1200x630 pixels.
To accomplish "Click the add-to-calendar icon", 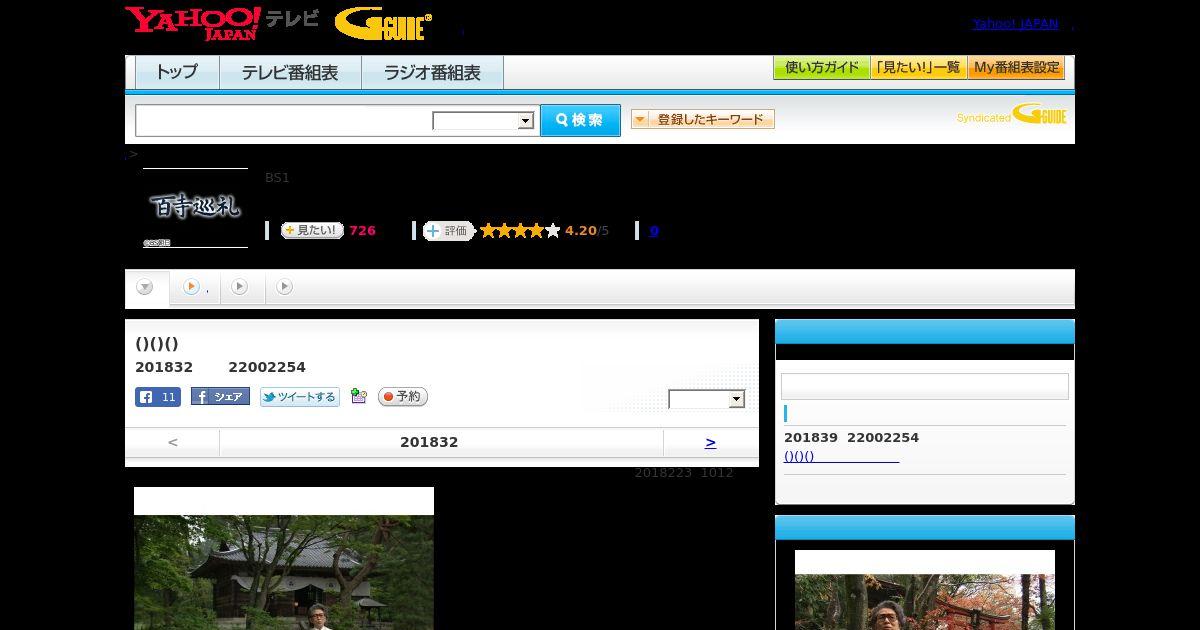I will pyautogui.click(x=359, y=397).
